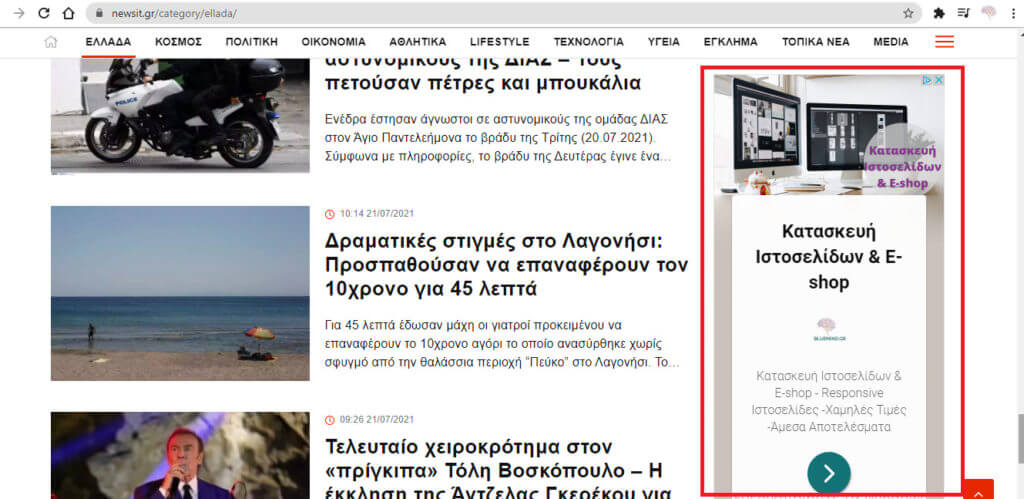
Task: Close the ad using the X icon
Action: click(938, 80)
